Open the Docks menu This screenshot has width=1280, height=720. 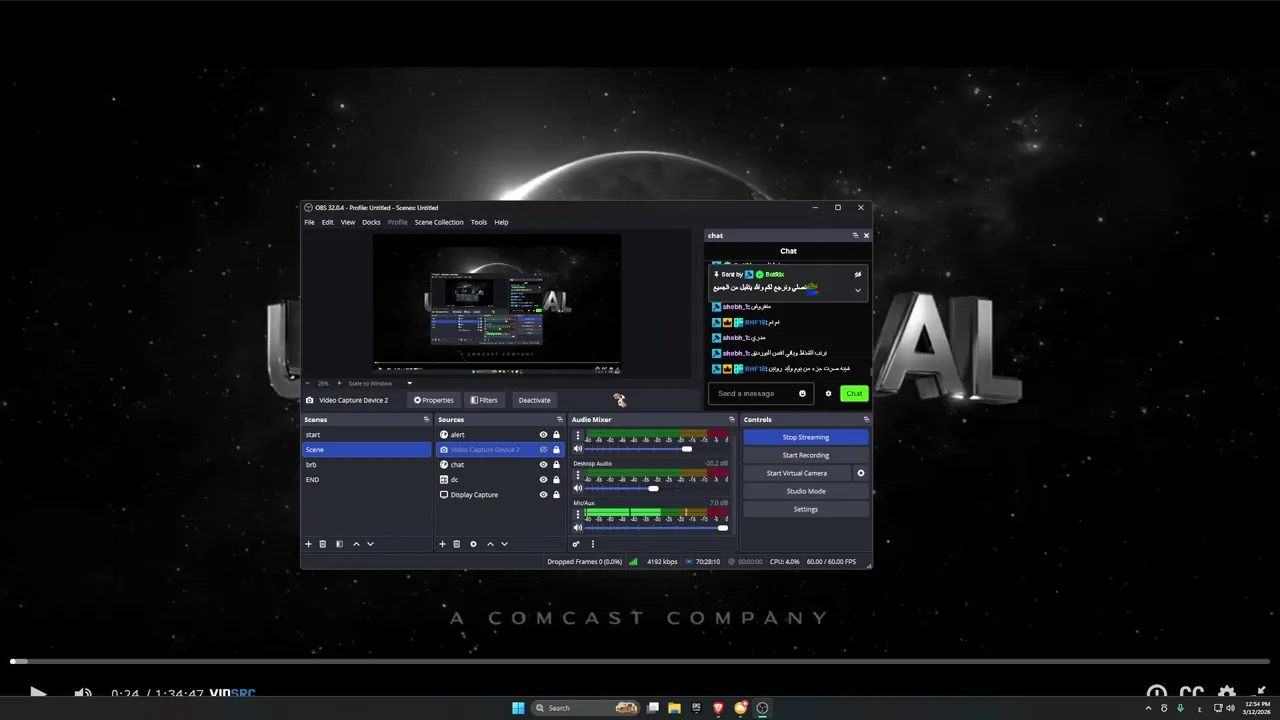point(371,222)
